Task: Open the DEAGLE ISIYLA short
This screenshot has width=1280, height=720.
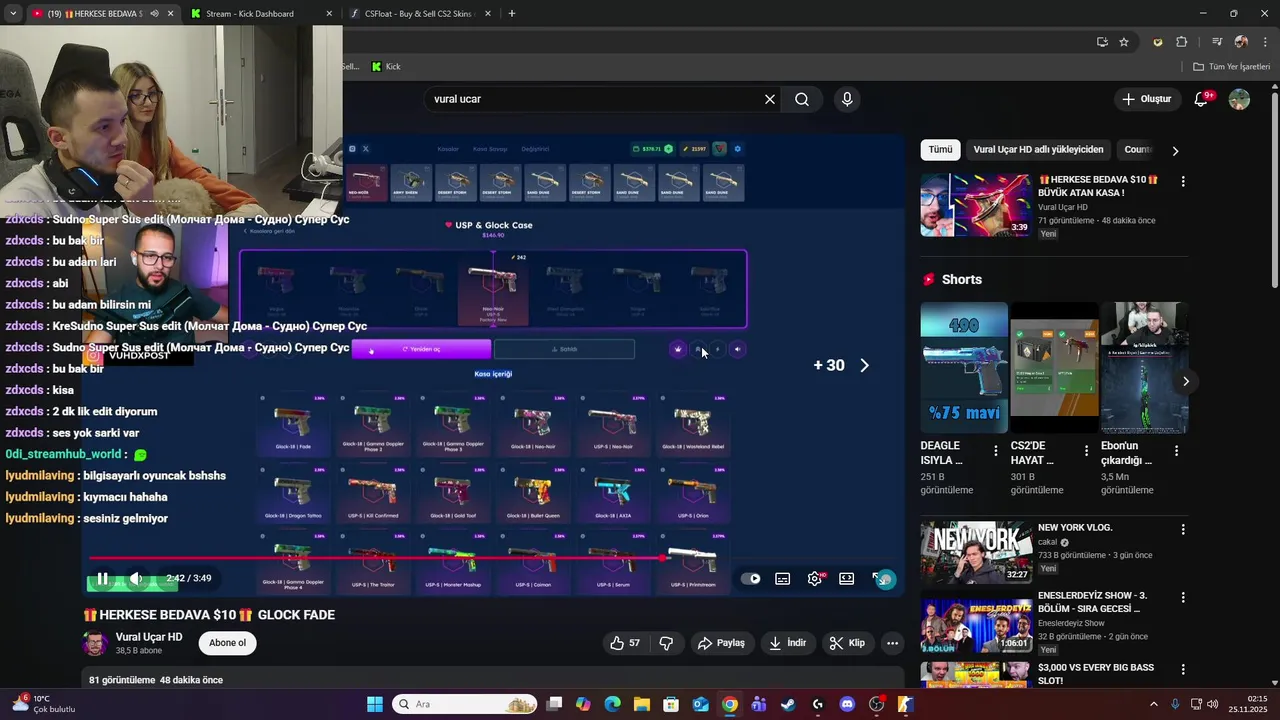Action: 964,367
